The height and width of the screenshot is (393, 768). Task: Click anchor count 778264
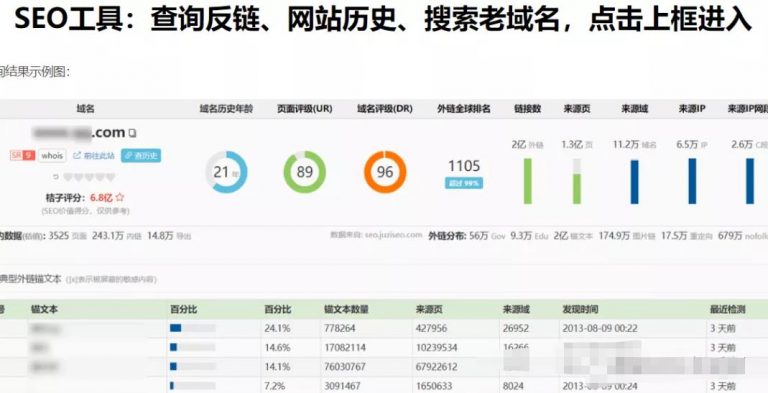pyautogui.click(x=339, y=328)
